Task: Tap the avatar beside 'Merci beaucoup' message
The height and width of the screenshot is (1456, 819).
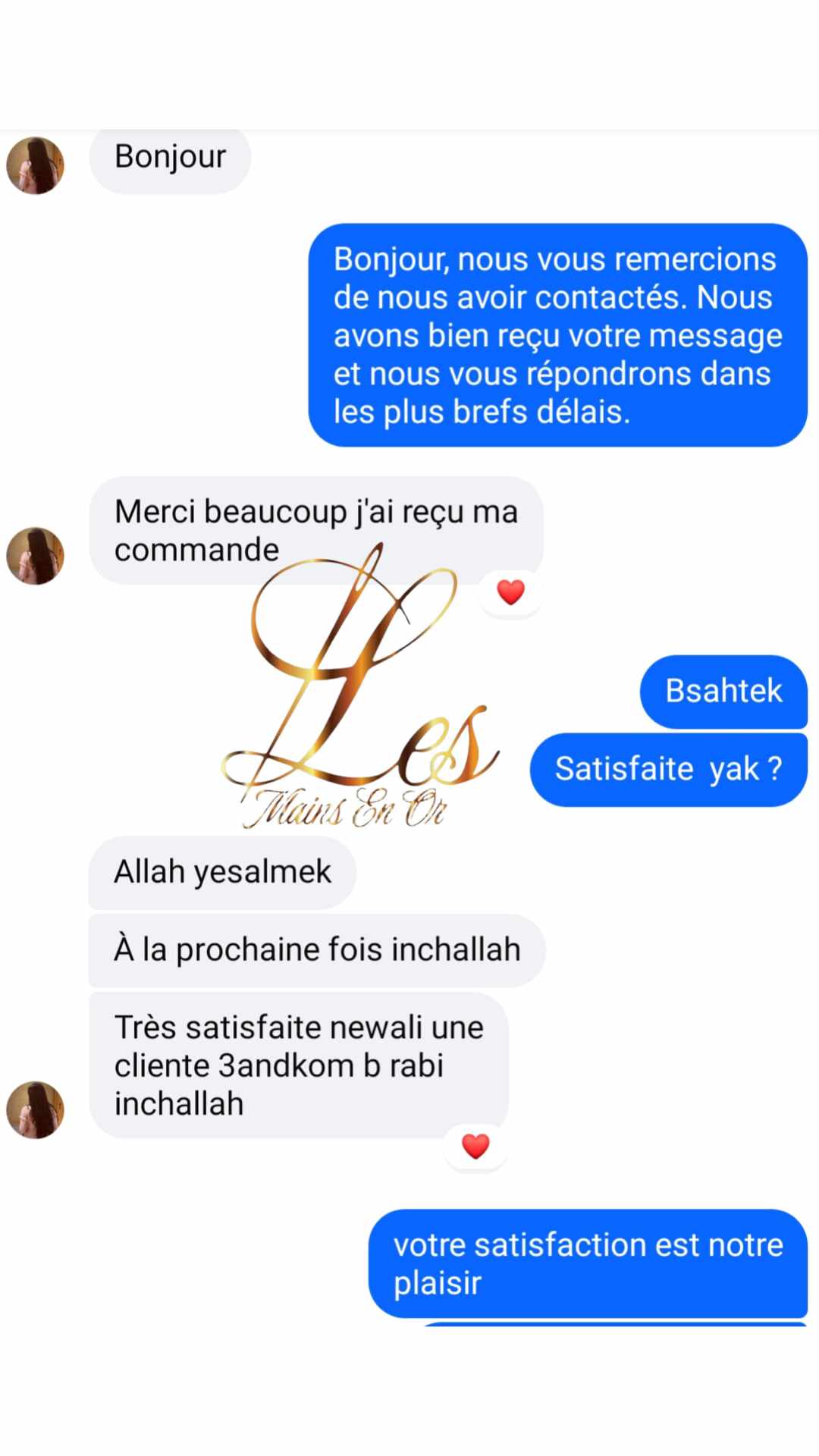Action: [35, 556]
